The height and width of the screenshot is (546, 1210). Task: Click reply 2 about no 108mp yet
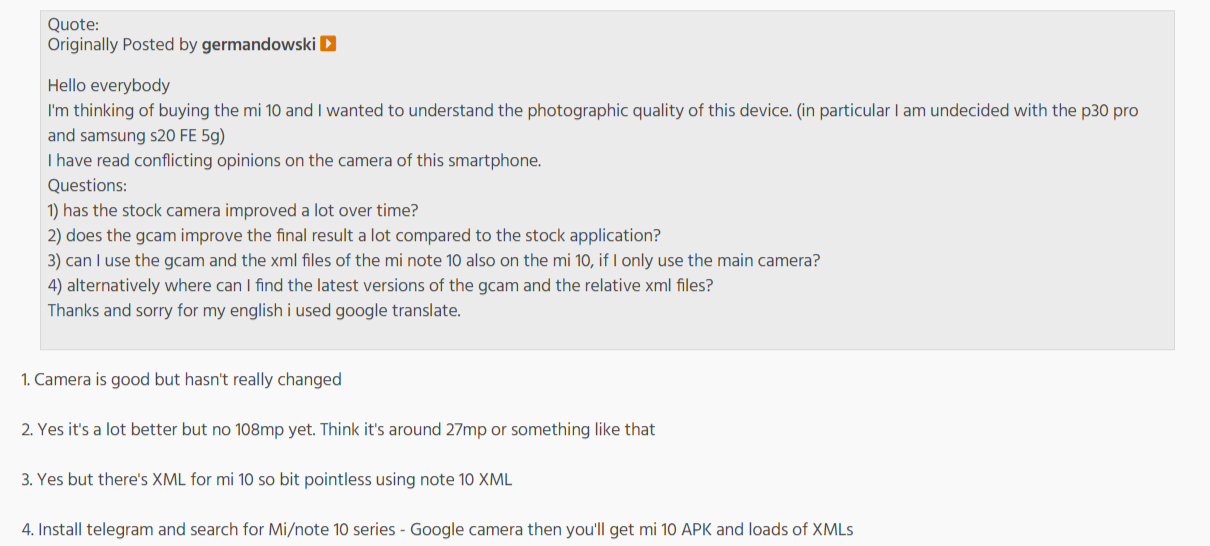coord(338,430)
